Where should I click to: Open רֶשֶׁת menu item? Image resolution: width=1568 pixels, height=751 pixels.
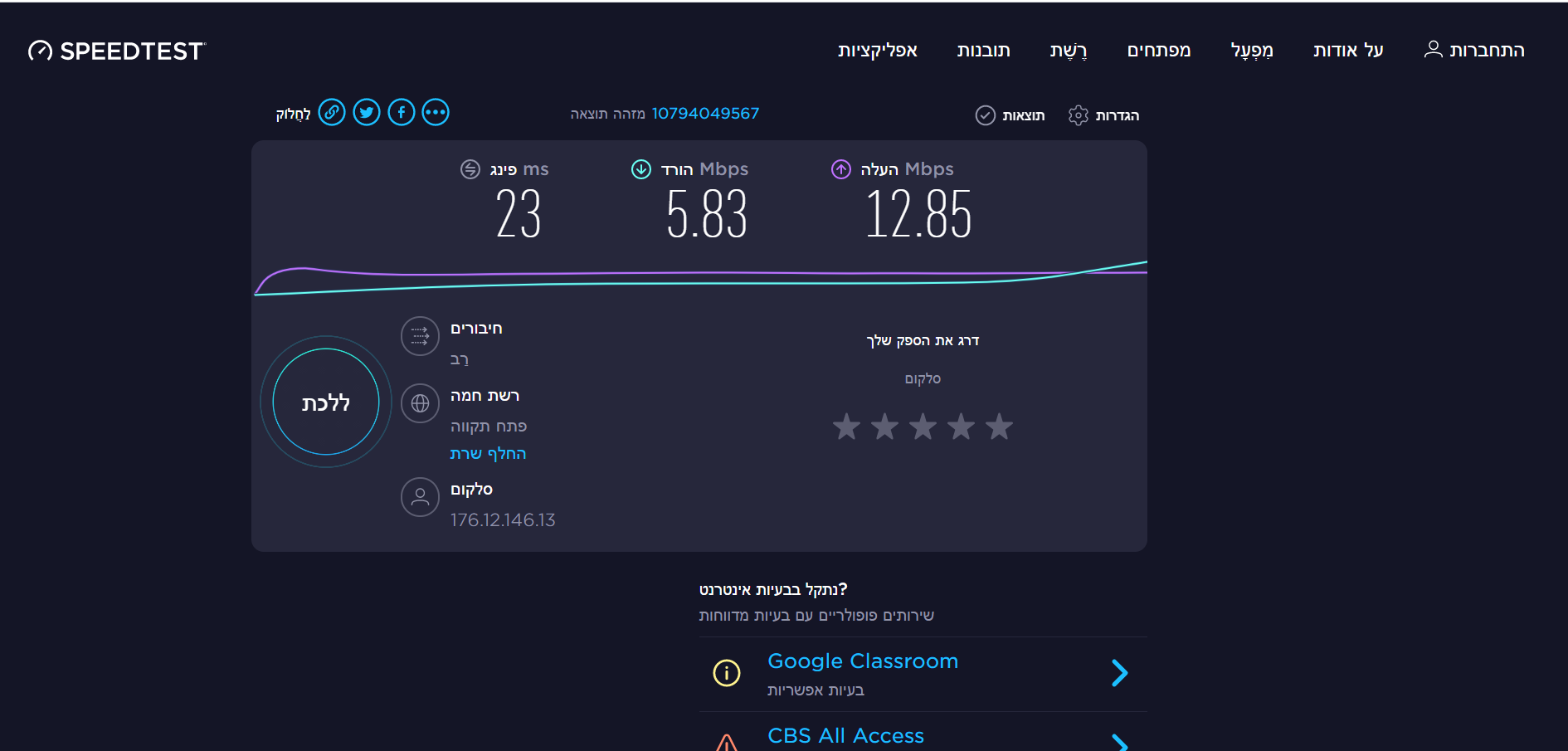(x=1069, y=51)
